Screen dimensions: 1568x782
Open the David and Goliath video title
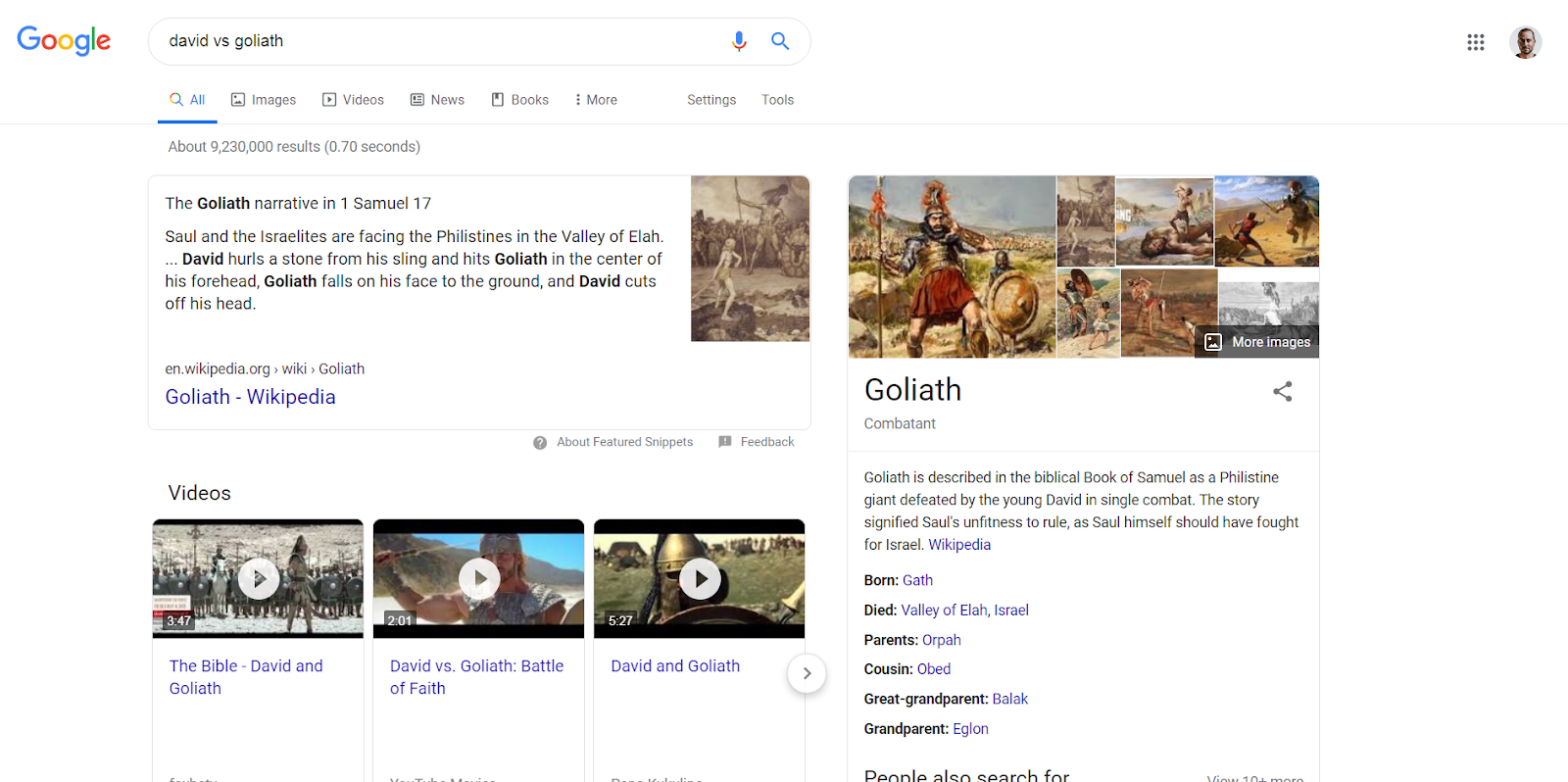(675, 666)
